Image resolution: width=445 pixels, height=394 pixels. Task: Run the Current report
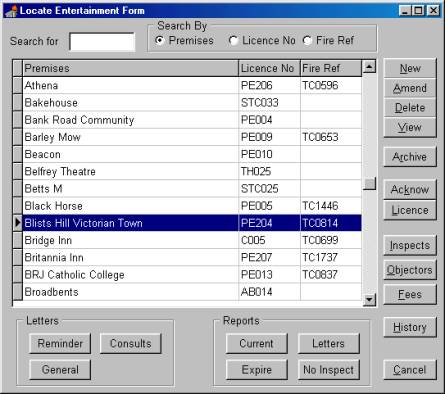pos(257,343)
